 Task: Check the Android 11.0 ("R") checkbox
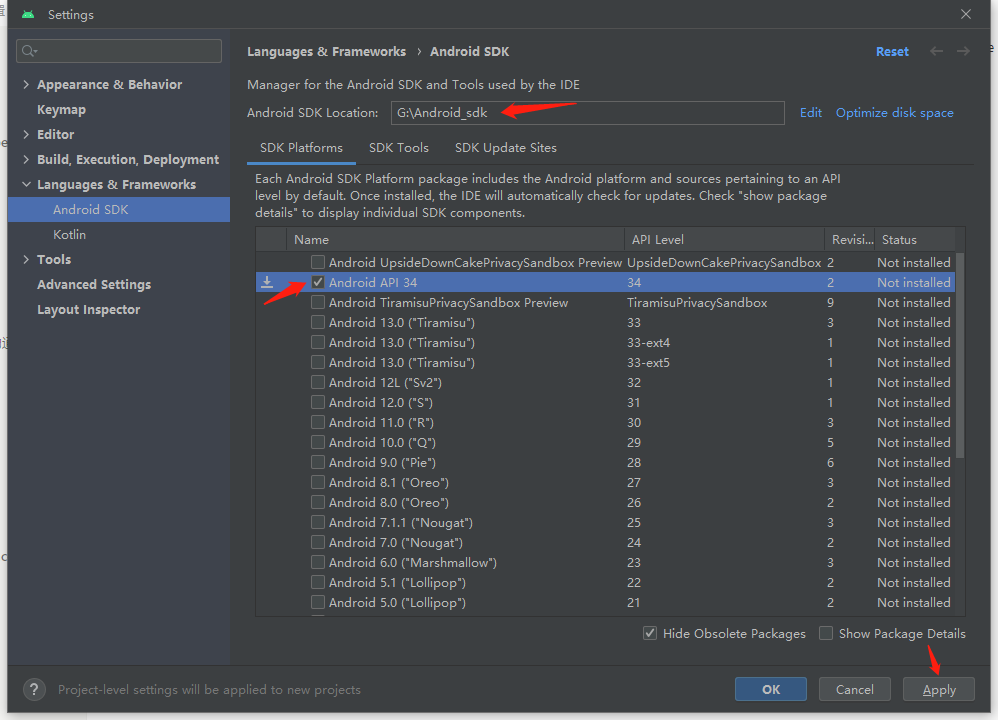tap(318, 422)
